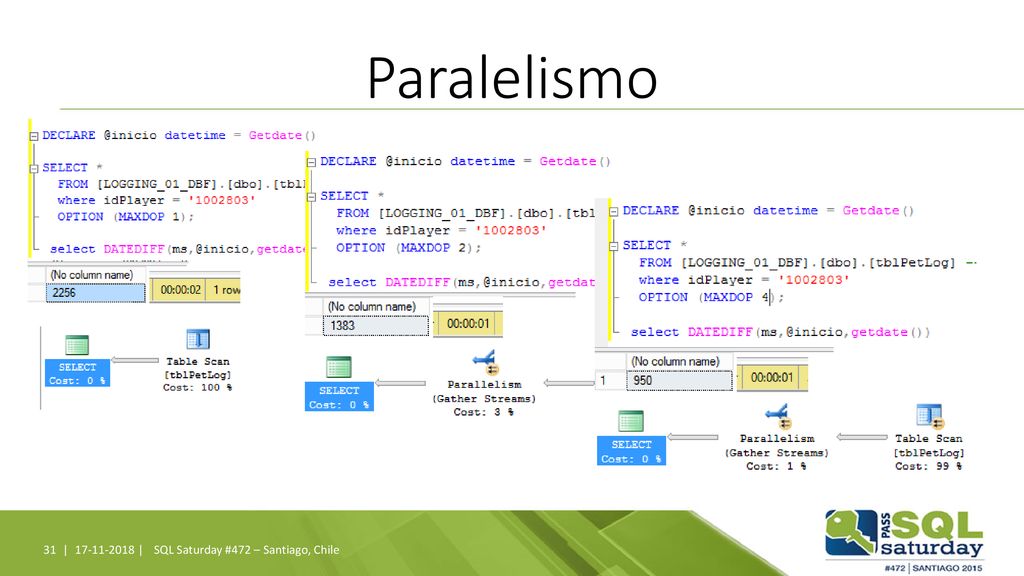Click the OPTION (MAXDOP 4) line
Screen dimensions: 1024x576
(711, 297)
